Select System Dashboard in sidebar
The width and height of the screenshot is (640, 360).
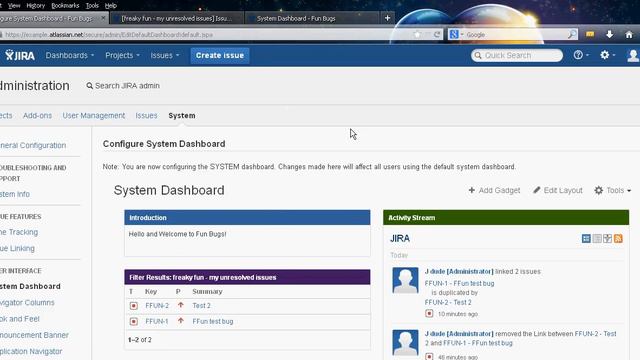click(x=30, y=287)
